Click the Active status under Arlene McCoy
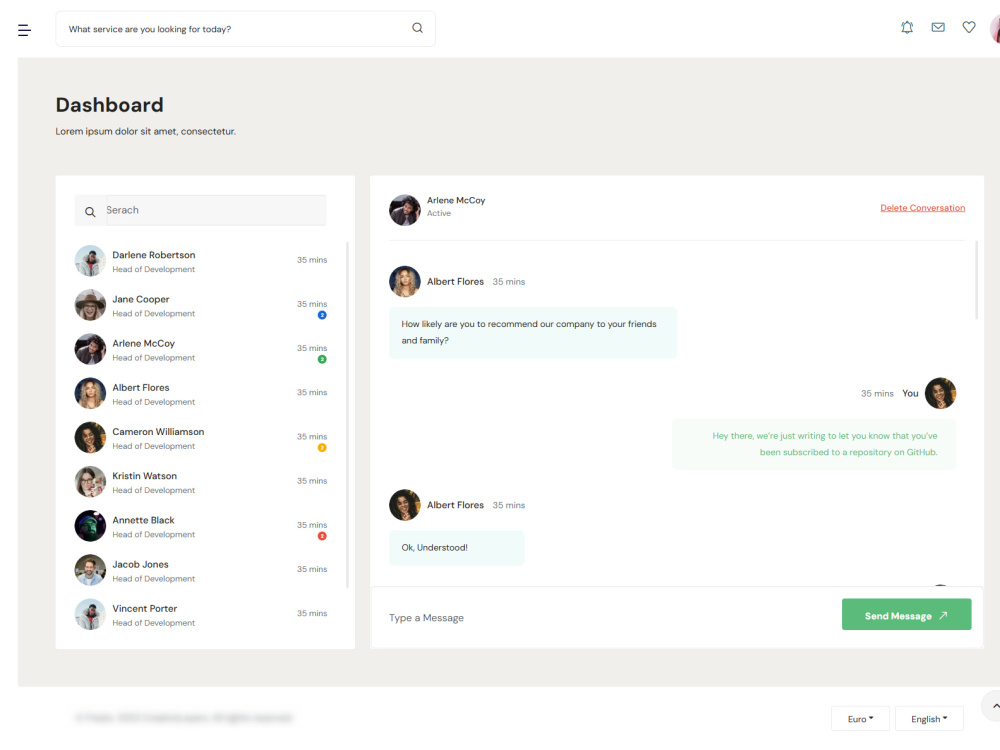The height and width of the screenshot is (750, 1000). tap(439, 214)
